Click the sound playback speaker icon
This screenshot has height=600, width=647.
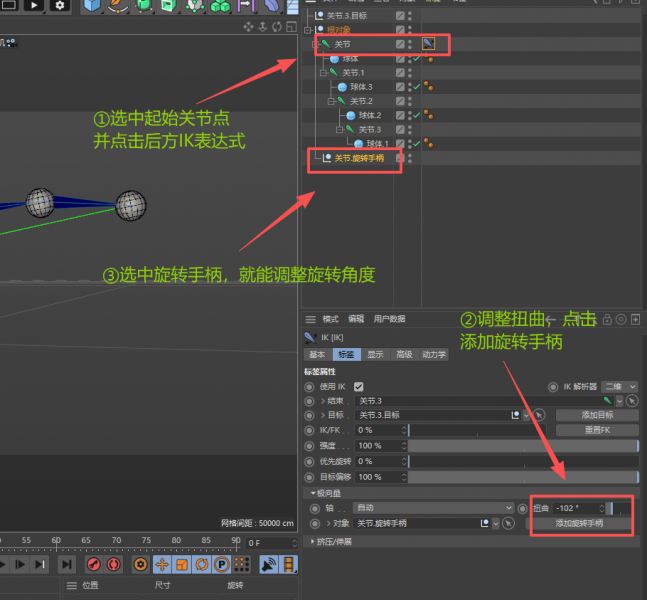pos(268,565)
